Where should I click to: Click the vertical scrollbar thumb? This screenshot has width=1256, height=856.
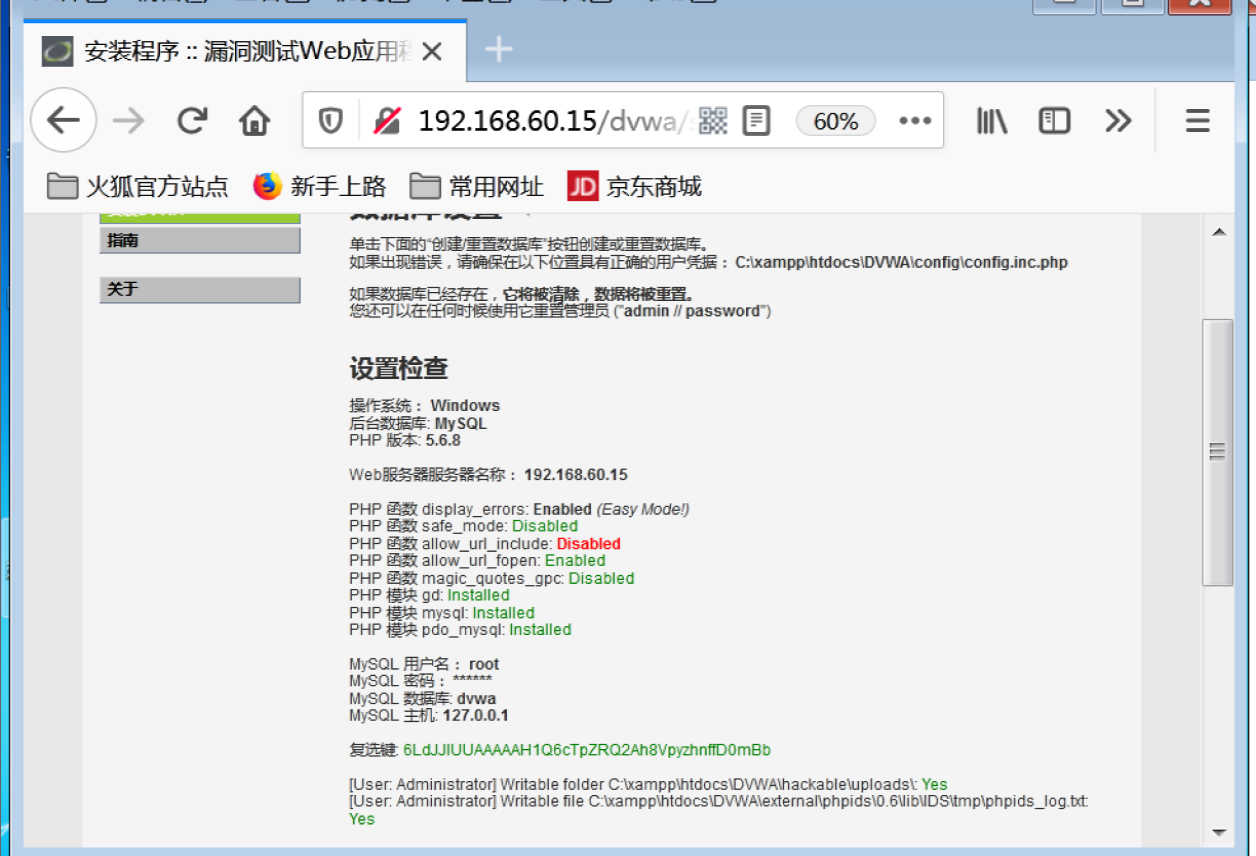1217,452
